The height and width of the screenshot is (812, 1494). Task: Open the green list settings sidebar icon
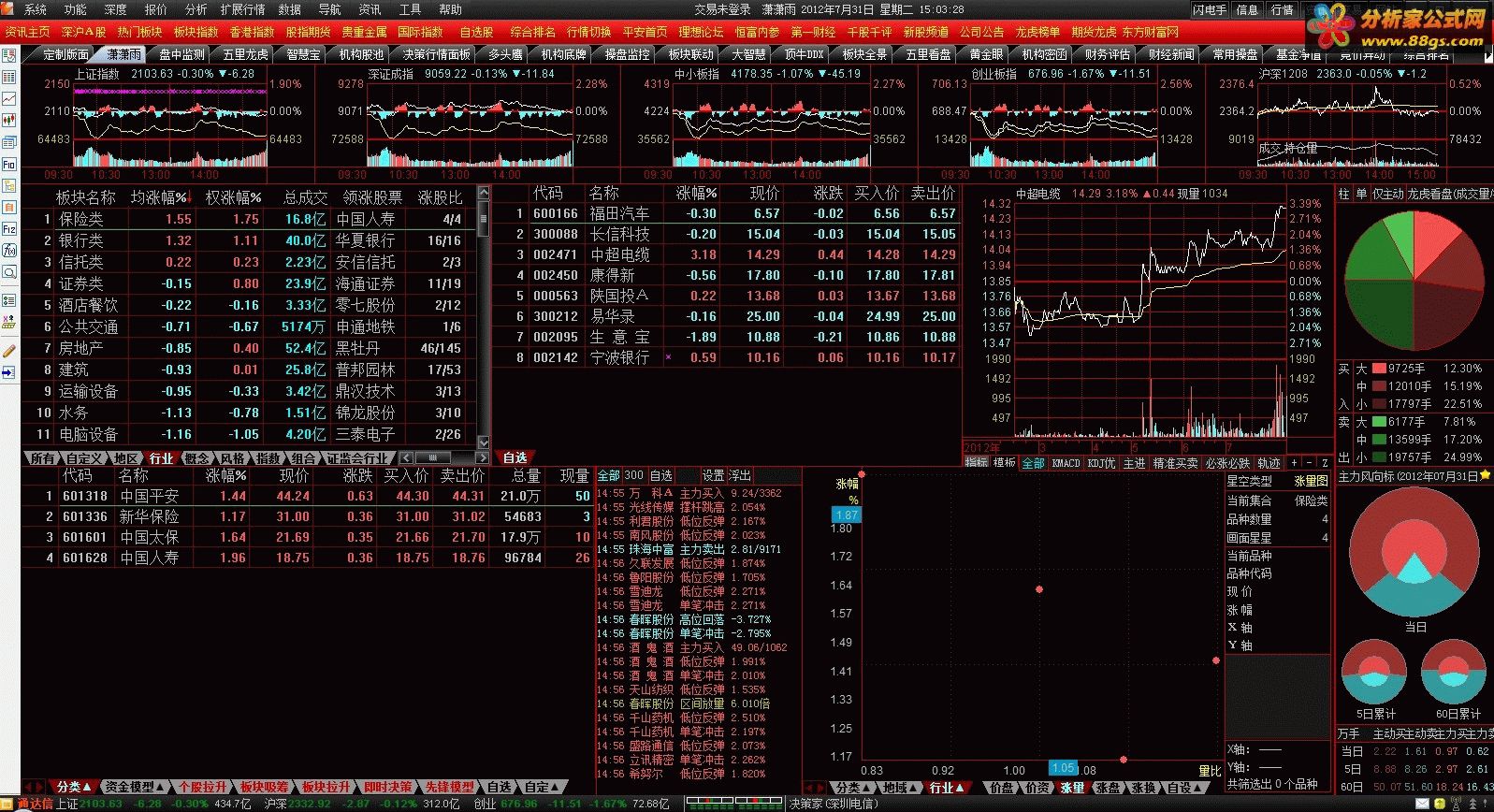coord(9,300)
